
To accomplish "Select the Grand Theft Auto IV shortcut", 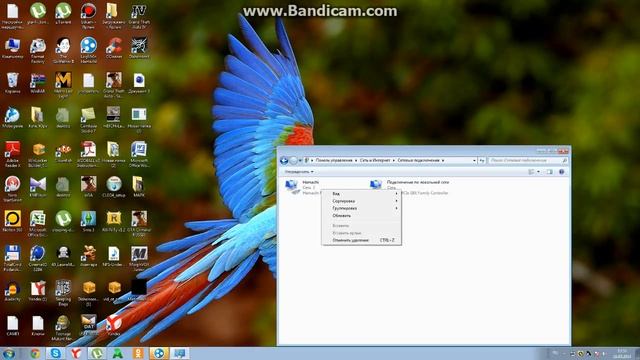I will pyautogui.click(x=139, y=16).
